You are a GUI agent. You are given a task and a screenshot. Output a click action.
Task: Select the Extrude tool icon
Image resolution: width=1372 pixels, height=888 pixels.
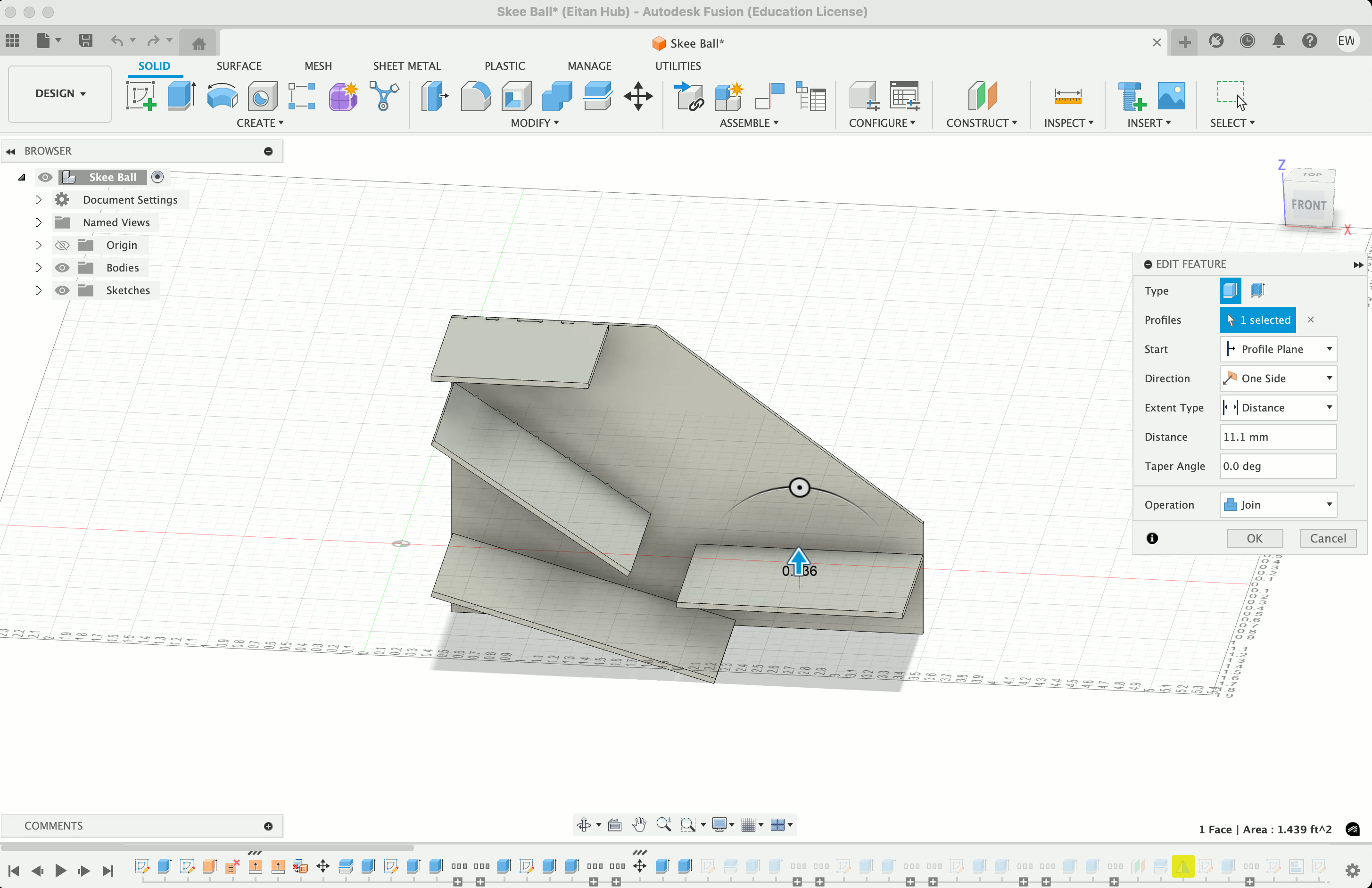181,96
